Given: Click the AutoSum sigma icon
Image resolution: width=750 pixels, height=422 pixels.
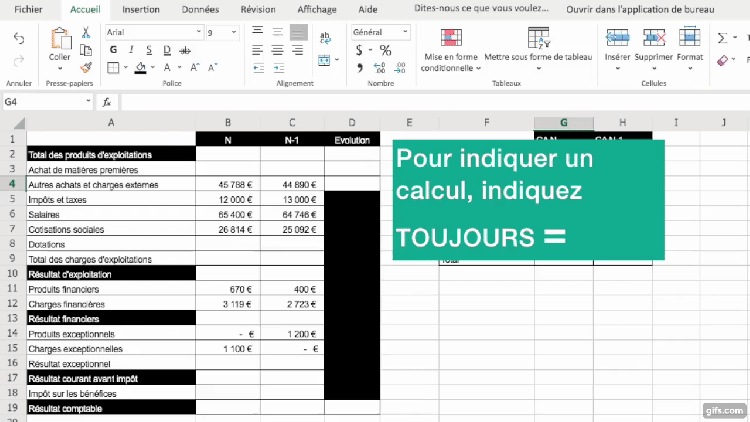Looking at the screenshot, I should tap(722, 38).
